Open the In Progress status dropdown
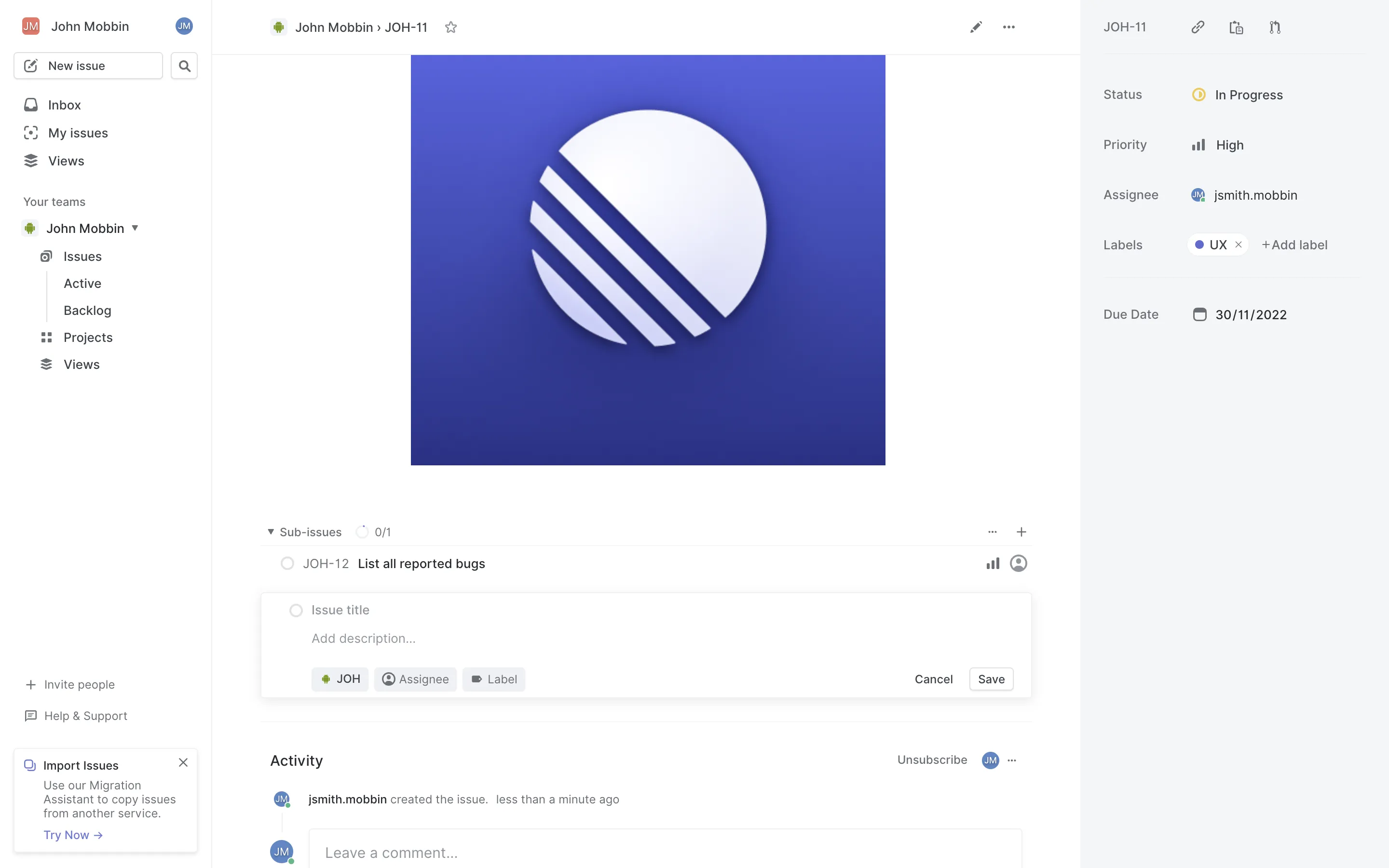Screen dimensions: 1389x868 [x=1248, y=95]
